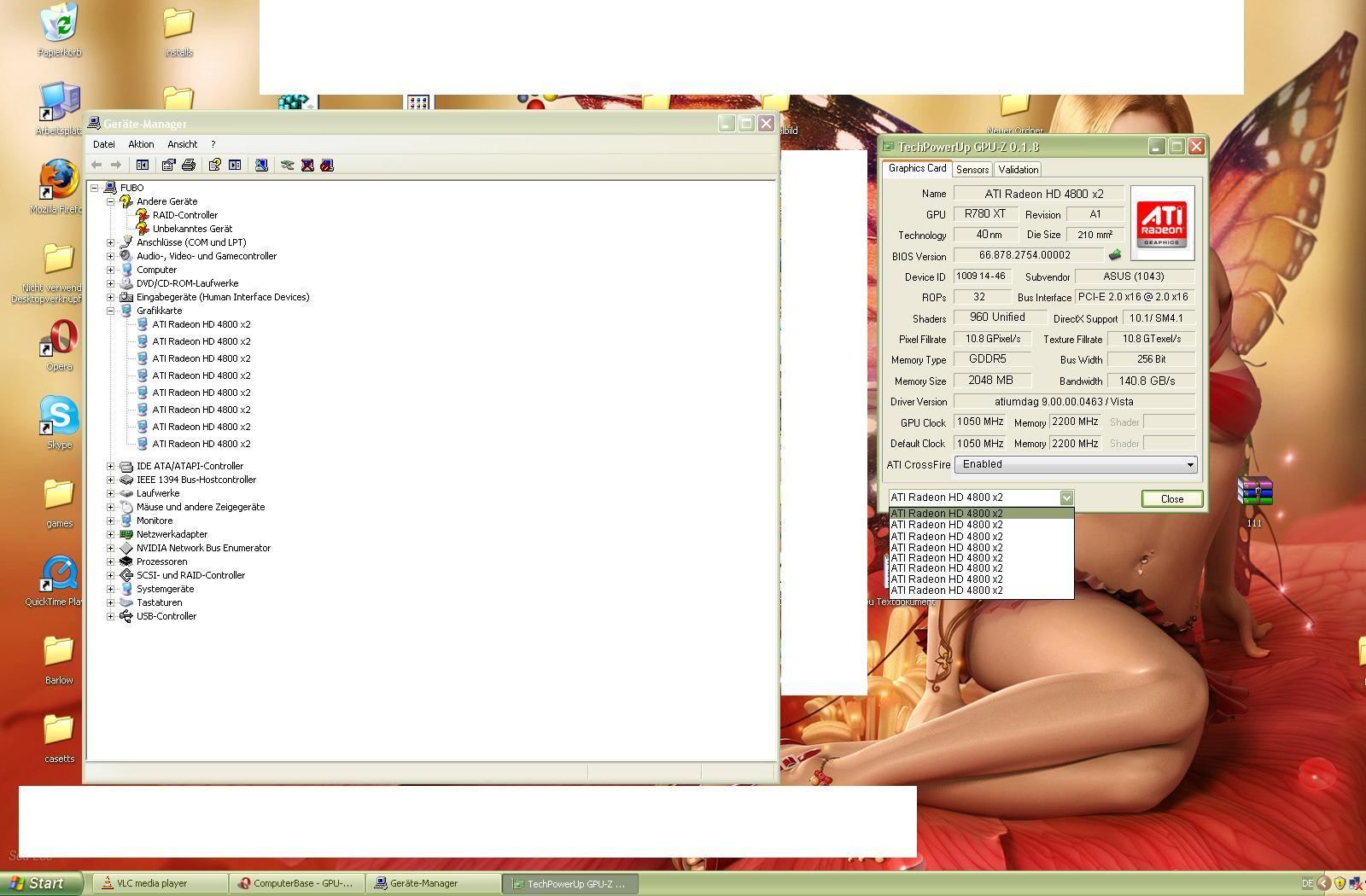
Task: Save BIOS using the chip icon in GPU-Z
Action: tap(1115, 254)
